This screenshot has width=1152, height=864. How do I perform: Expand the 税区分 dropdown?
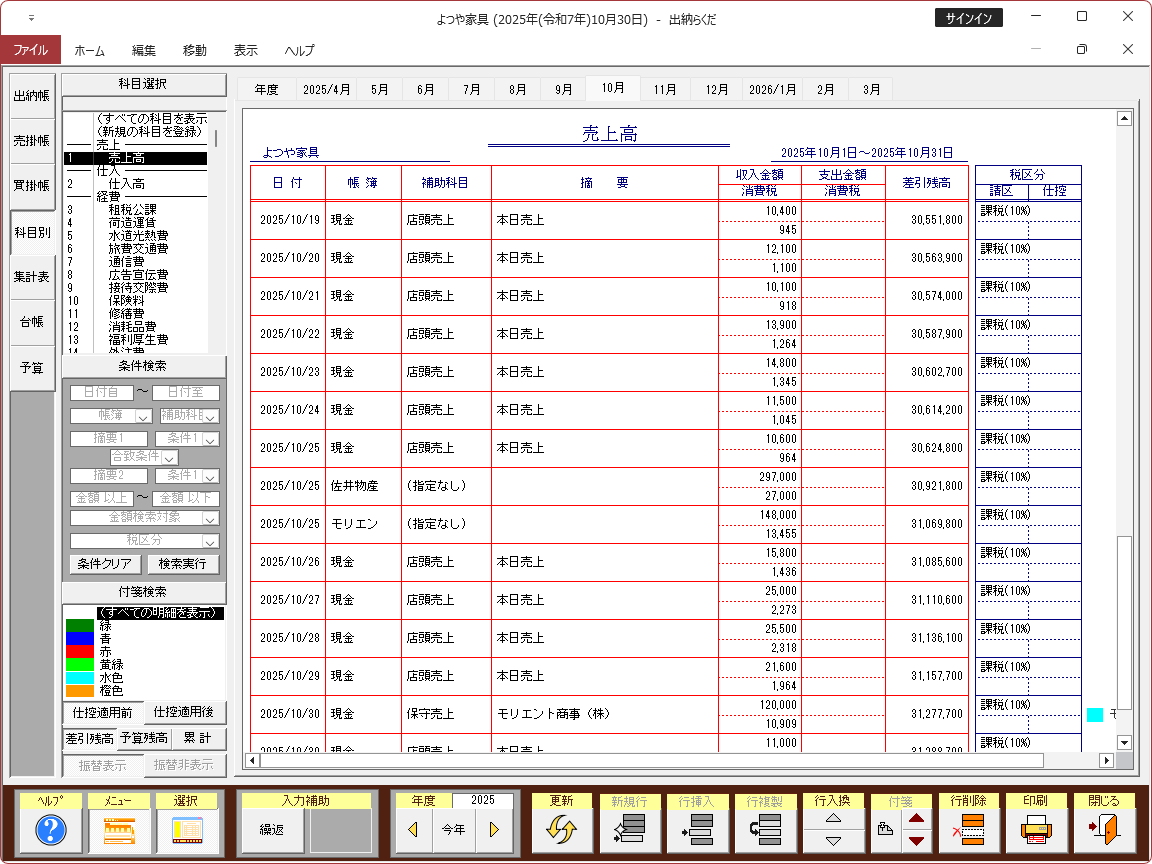[210, 541]
